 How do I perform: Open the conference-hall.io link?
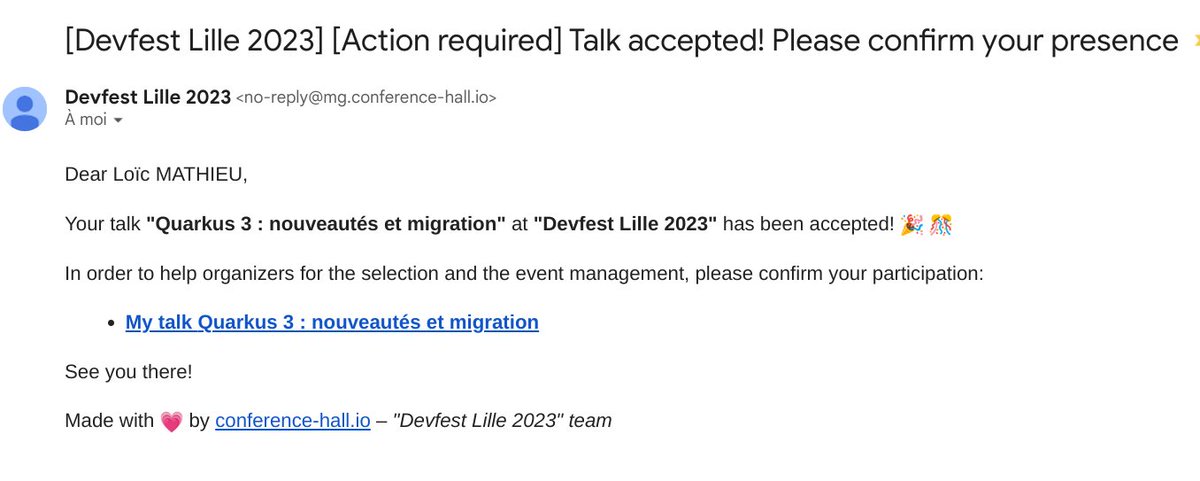coord(293,421)
